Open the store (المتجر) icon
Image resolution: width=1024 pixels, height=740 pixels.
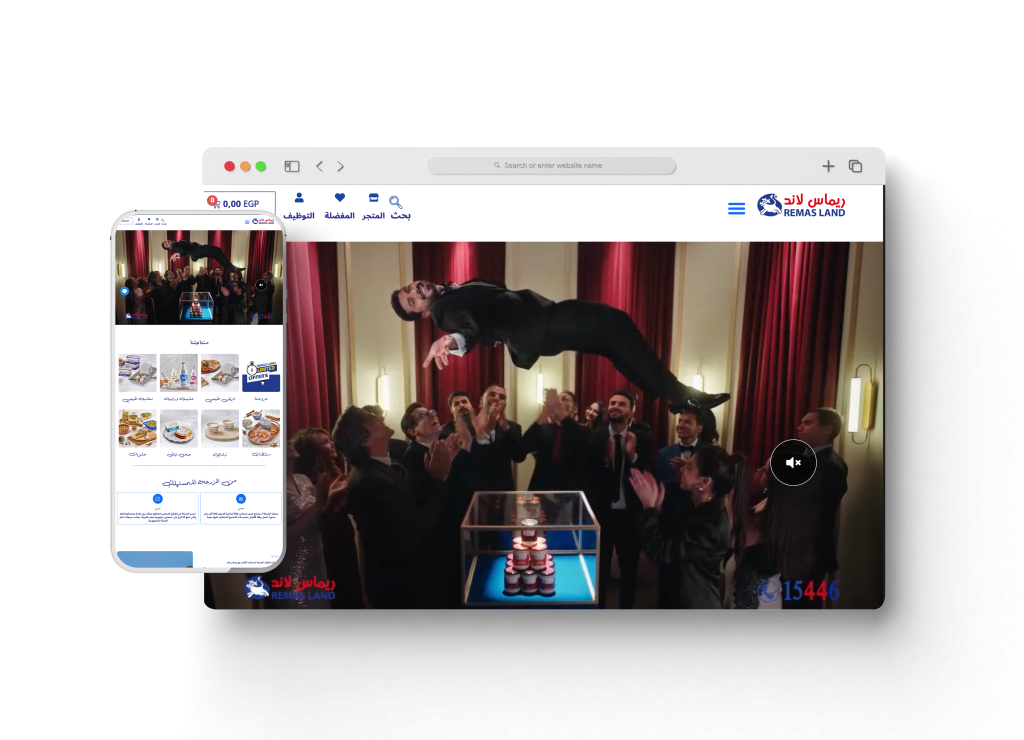pos(374,199)
